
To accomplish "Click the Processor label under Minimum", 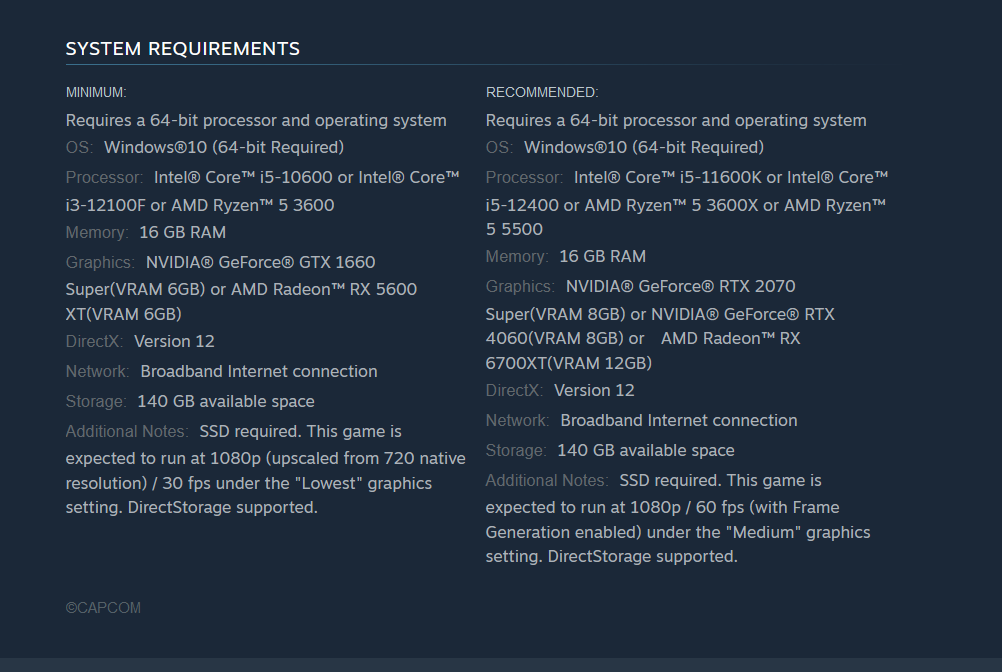I will pyautogui.click(x=105, y=177).
